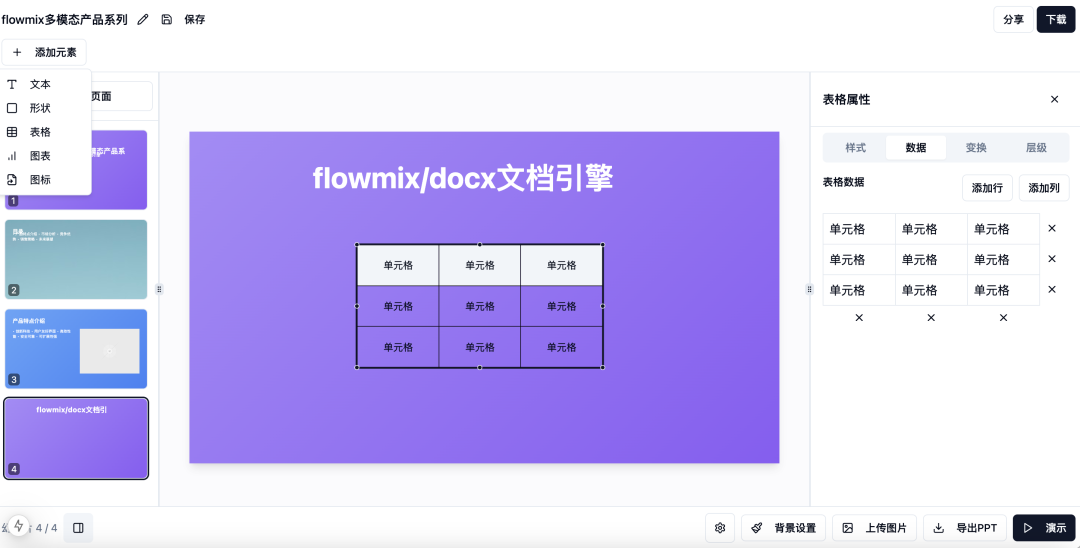
Task: Open the 添加元素 add element menu
Action: [44, 52]
